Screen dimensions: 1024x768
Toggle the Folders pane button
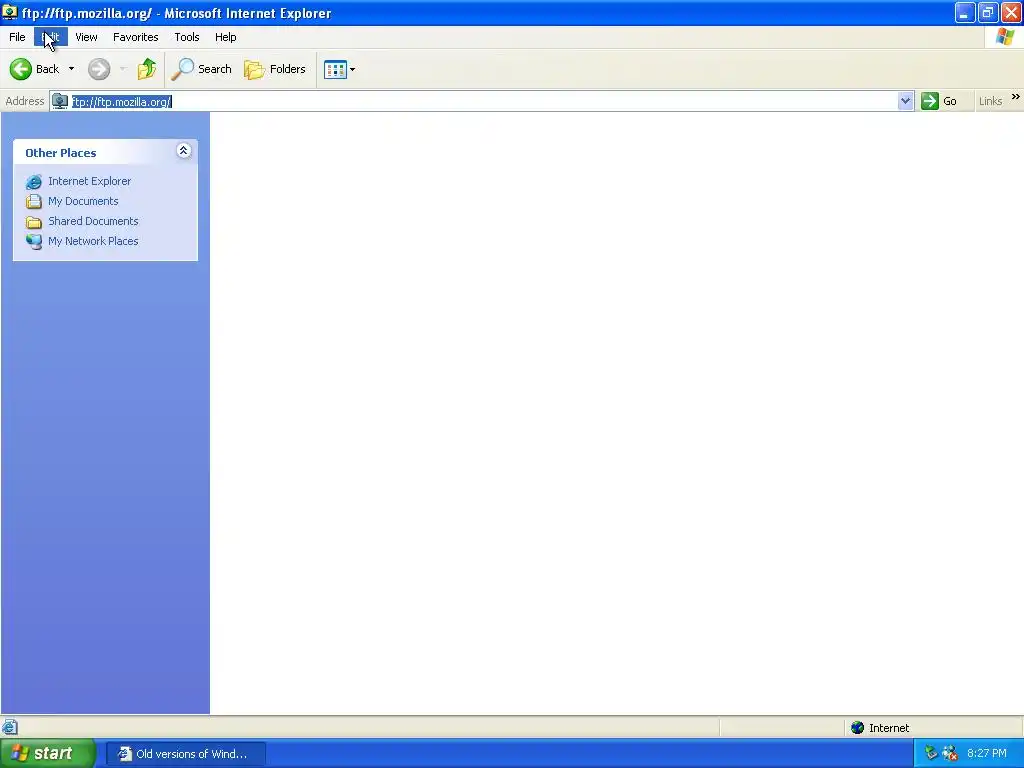point(275,69)
